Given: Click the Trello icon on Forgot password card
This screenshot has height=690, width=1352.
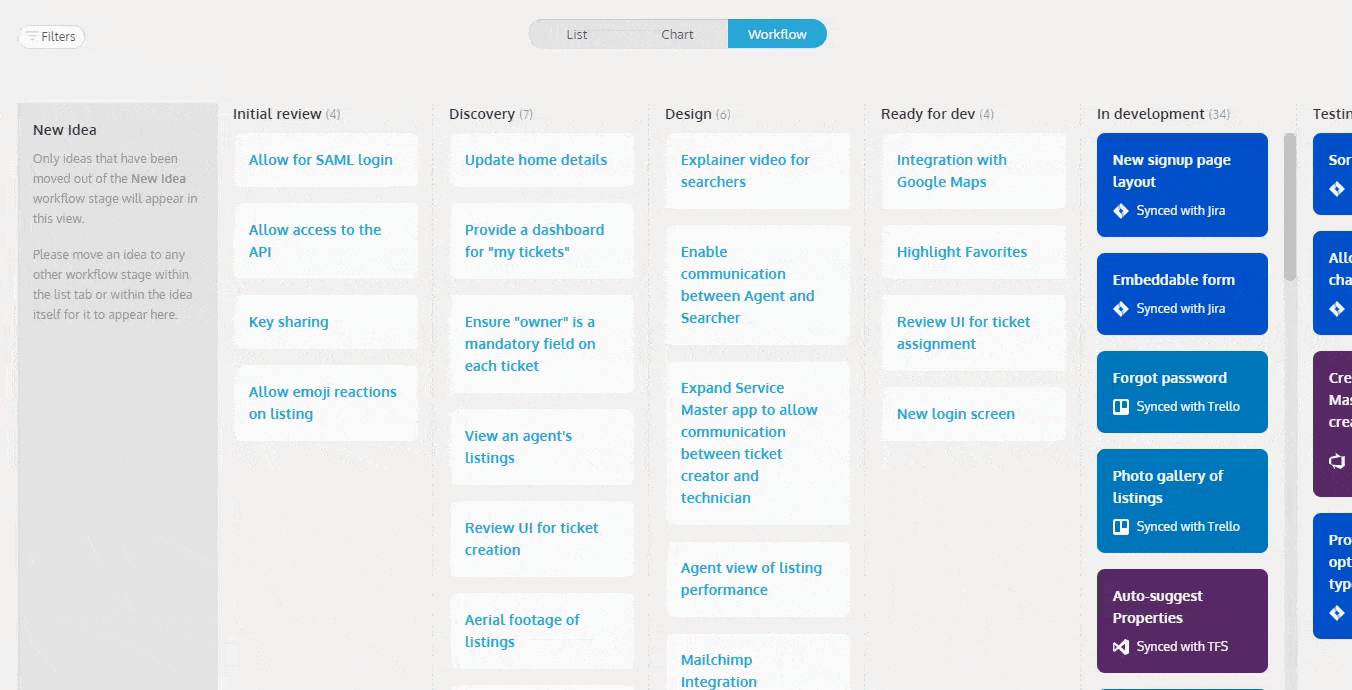Looking at the screenshot, I should 1121,407.
